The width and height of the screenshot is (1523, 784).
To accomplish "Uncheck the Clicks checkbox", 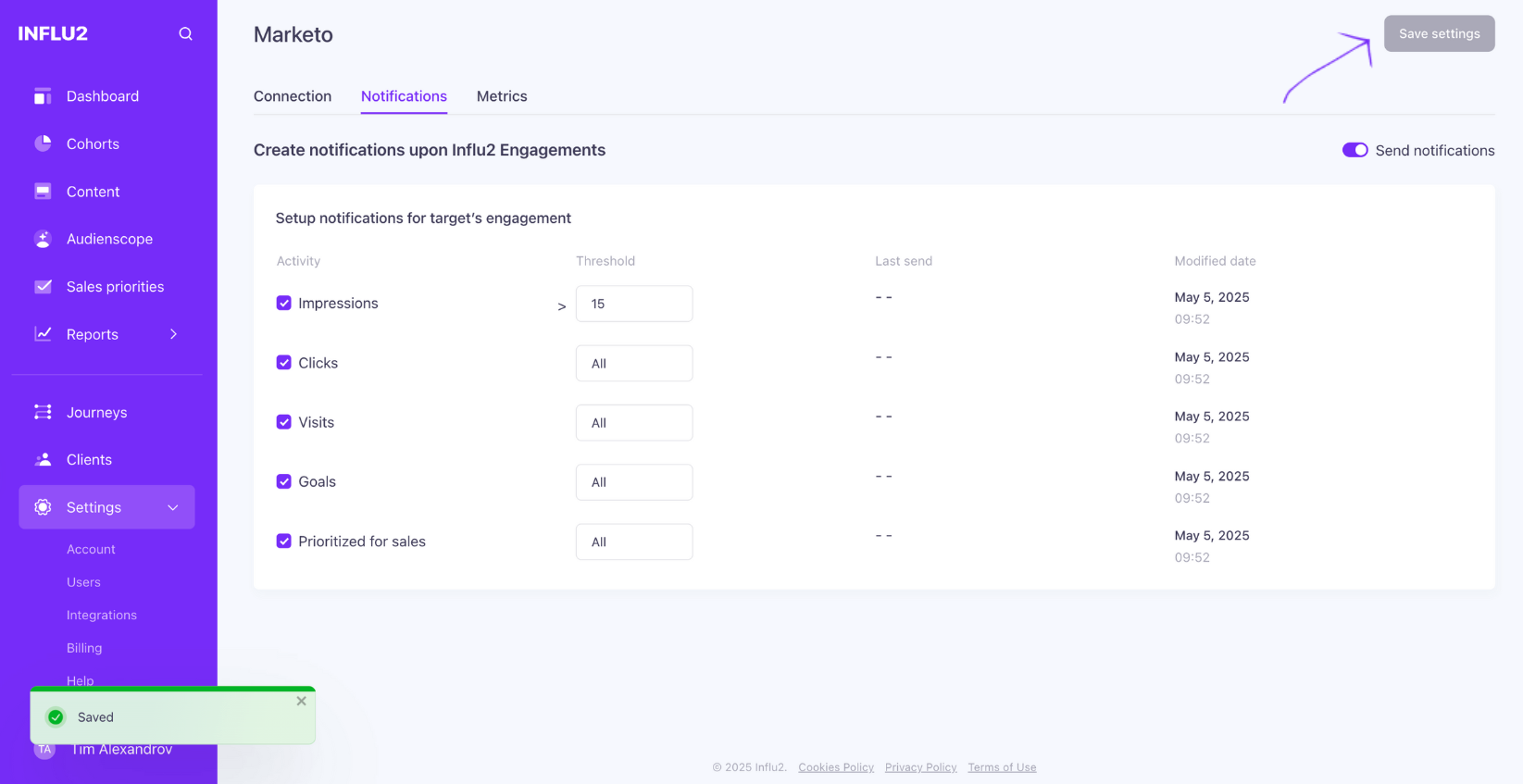I will point(284,363).
